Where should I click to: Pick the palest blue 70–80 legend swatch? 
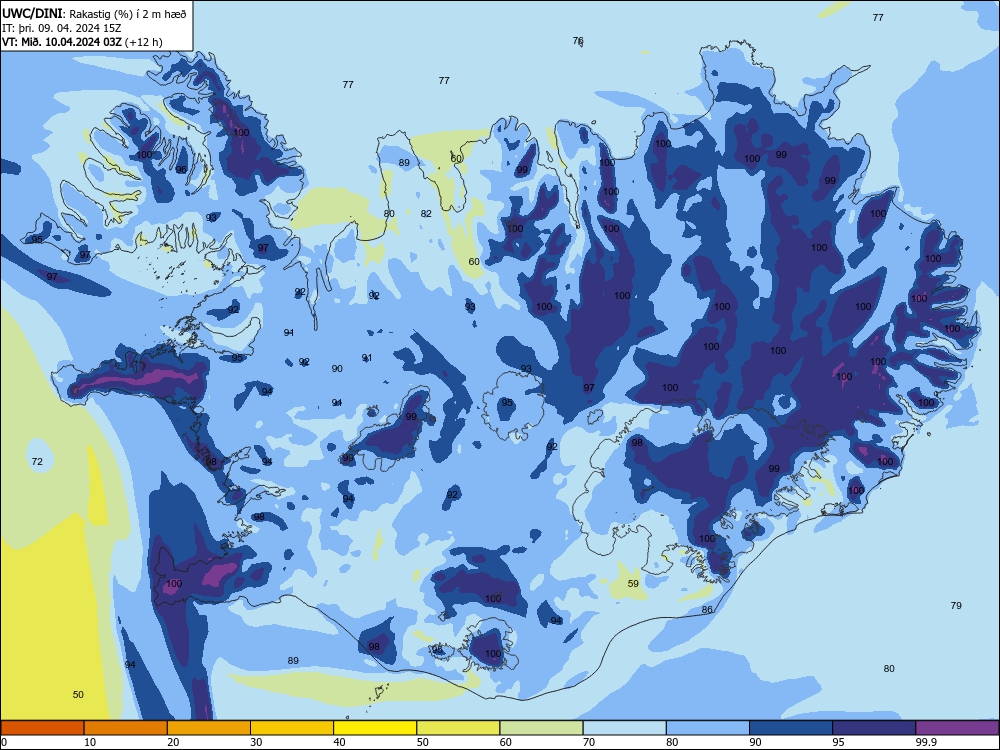tap(625, 728)
